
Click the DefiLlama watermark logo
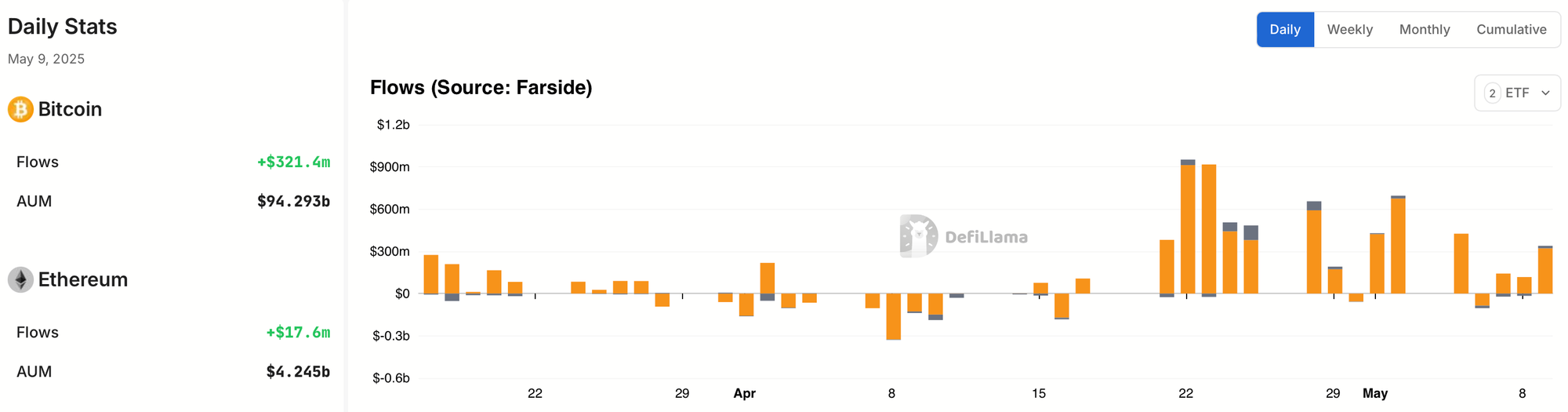click(x=964, y=236)
